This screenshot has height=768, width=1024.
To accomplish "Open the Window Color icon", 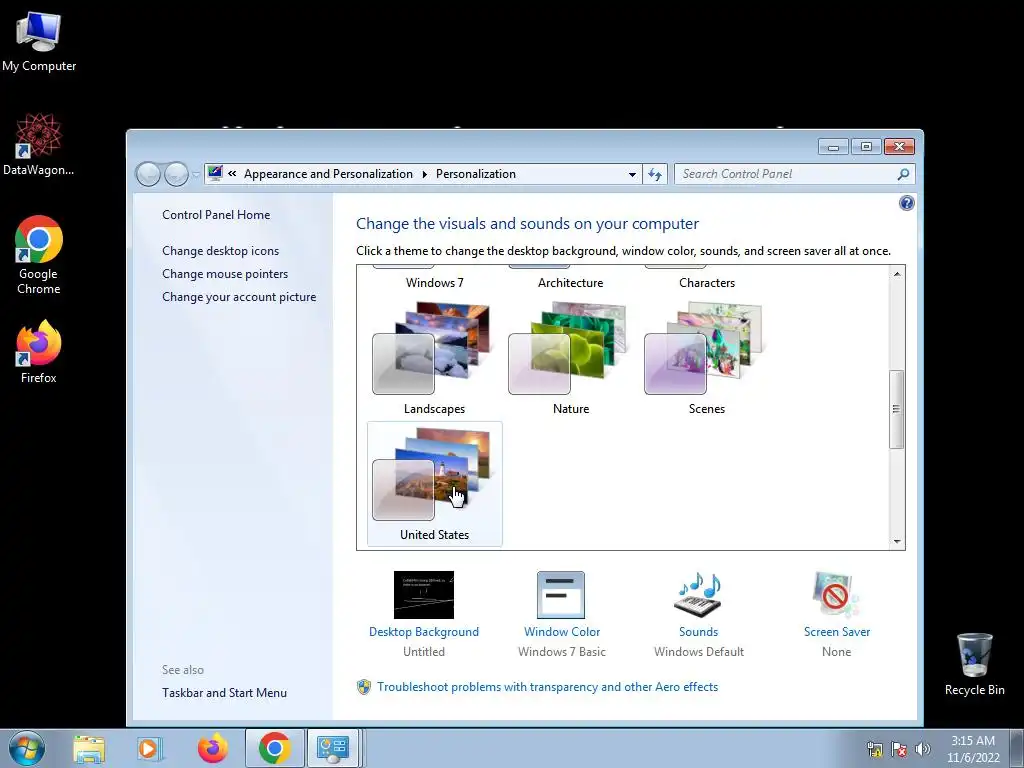I will pos(561,595).
